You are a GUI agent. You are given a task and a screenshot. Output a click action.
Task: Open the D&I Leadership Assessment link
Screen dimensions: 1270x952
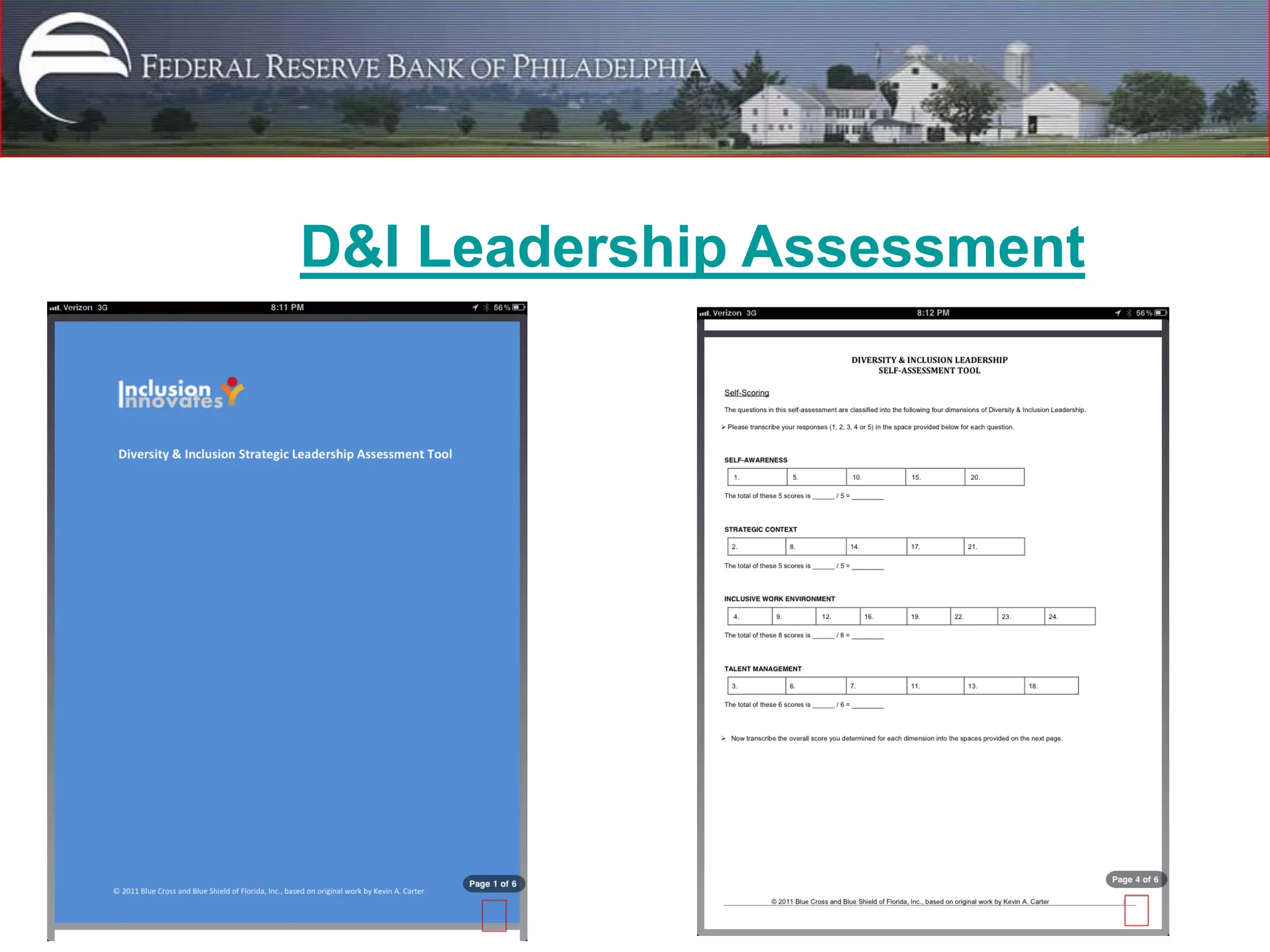click(692, 248)
